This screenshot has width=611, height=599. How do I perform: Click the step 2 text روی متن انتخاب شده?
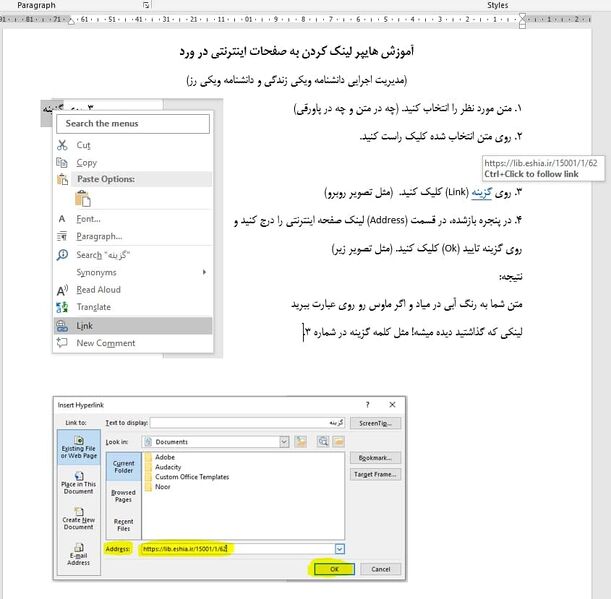click(441, 137)
